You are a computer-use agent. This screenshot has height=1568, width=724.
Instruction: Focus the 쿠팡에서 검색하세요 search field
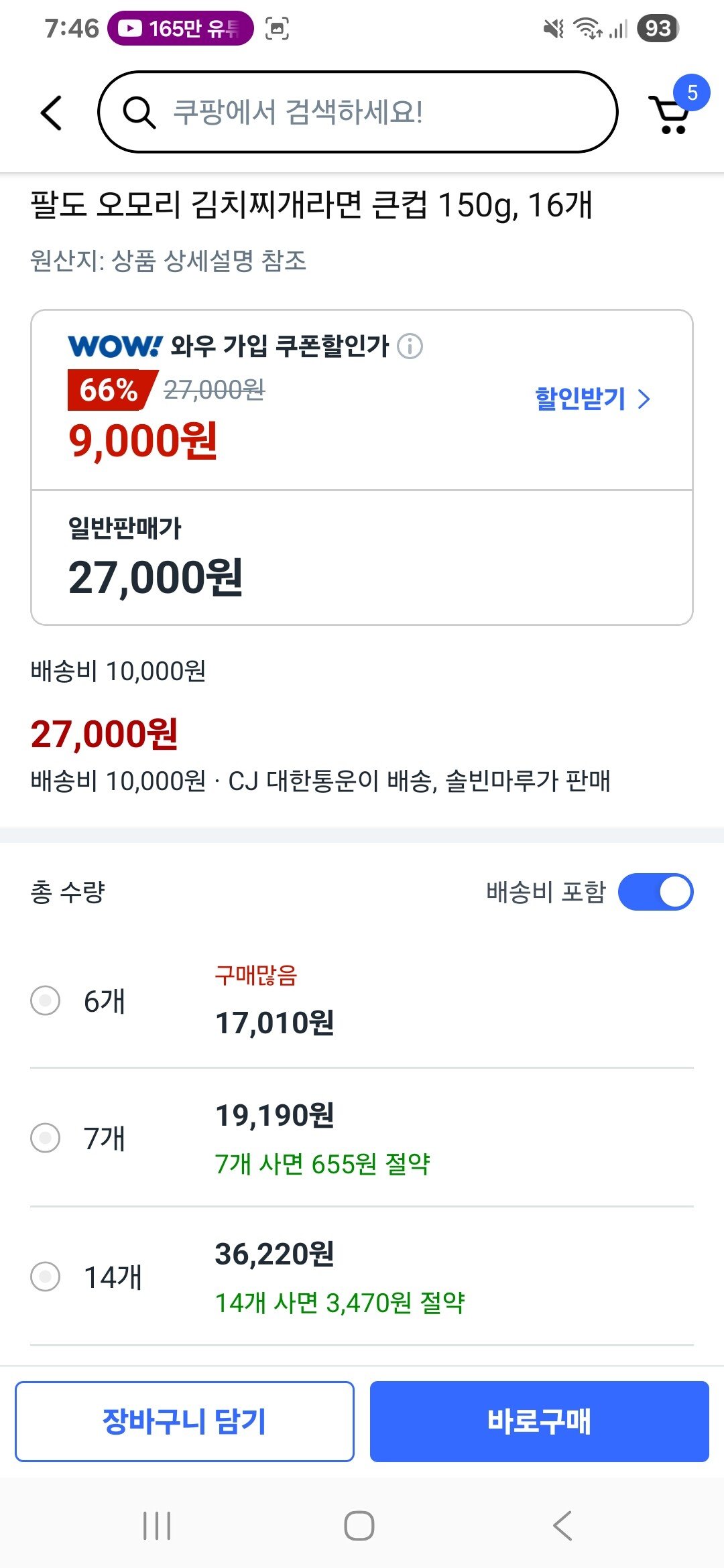[x=375, y=113]
